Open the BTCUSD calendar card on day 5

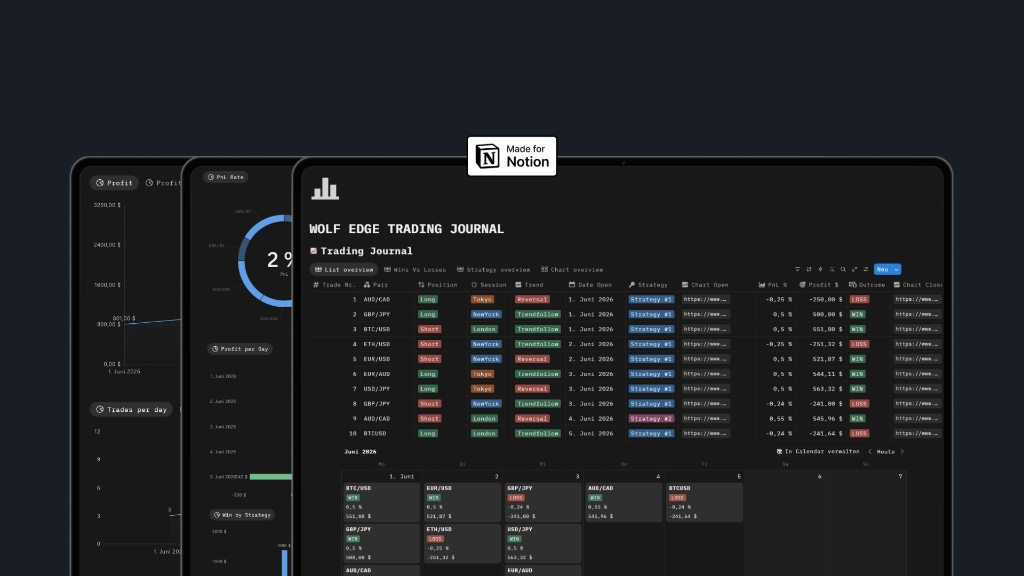(704, 502)
